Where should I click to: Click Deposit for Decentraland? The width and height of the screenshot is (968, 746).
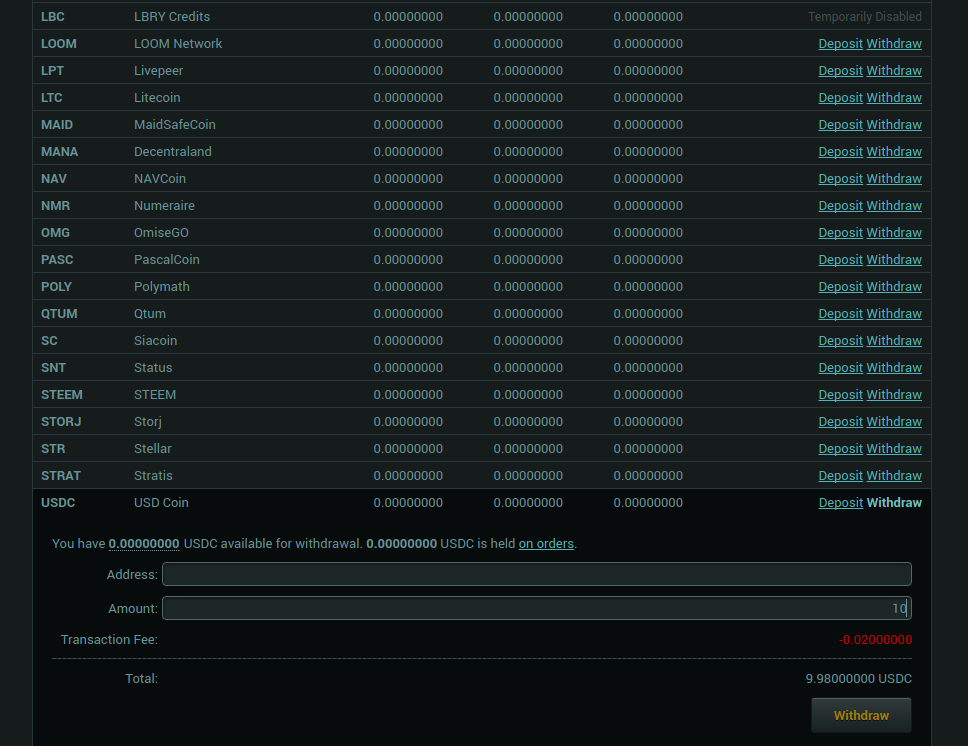tap(840, 152)
